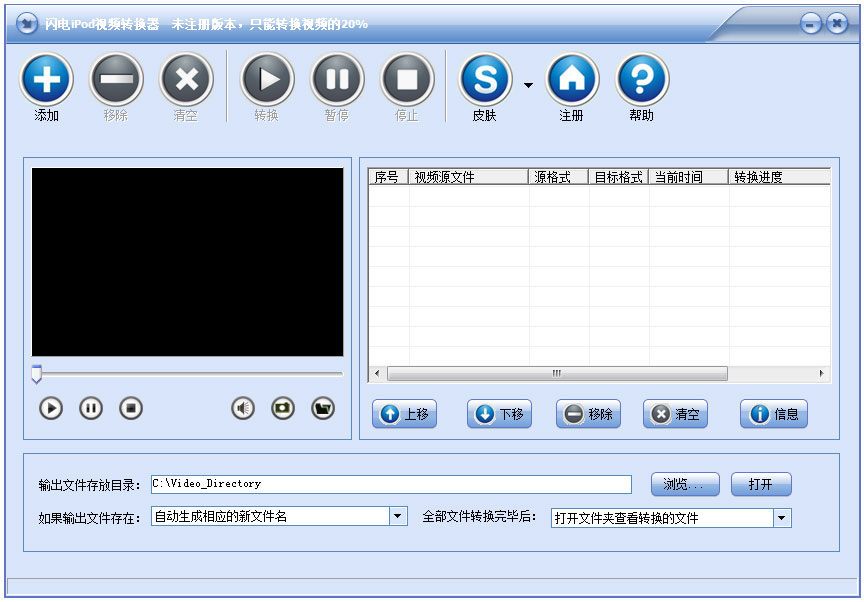This screenshot has width=864, height=602.
Task: Open the 全部文件转换完毕后 dropdown
Action: (x=781, y=517)
